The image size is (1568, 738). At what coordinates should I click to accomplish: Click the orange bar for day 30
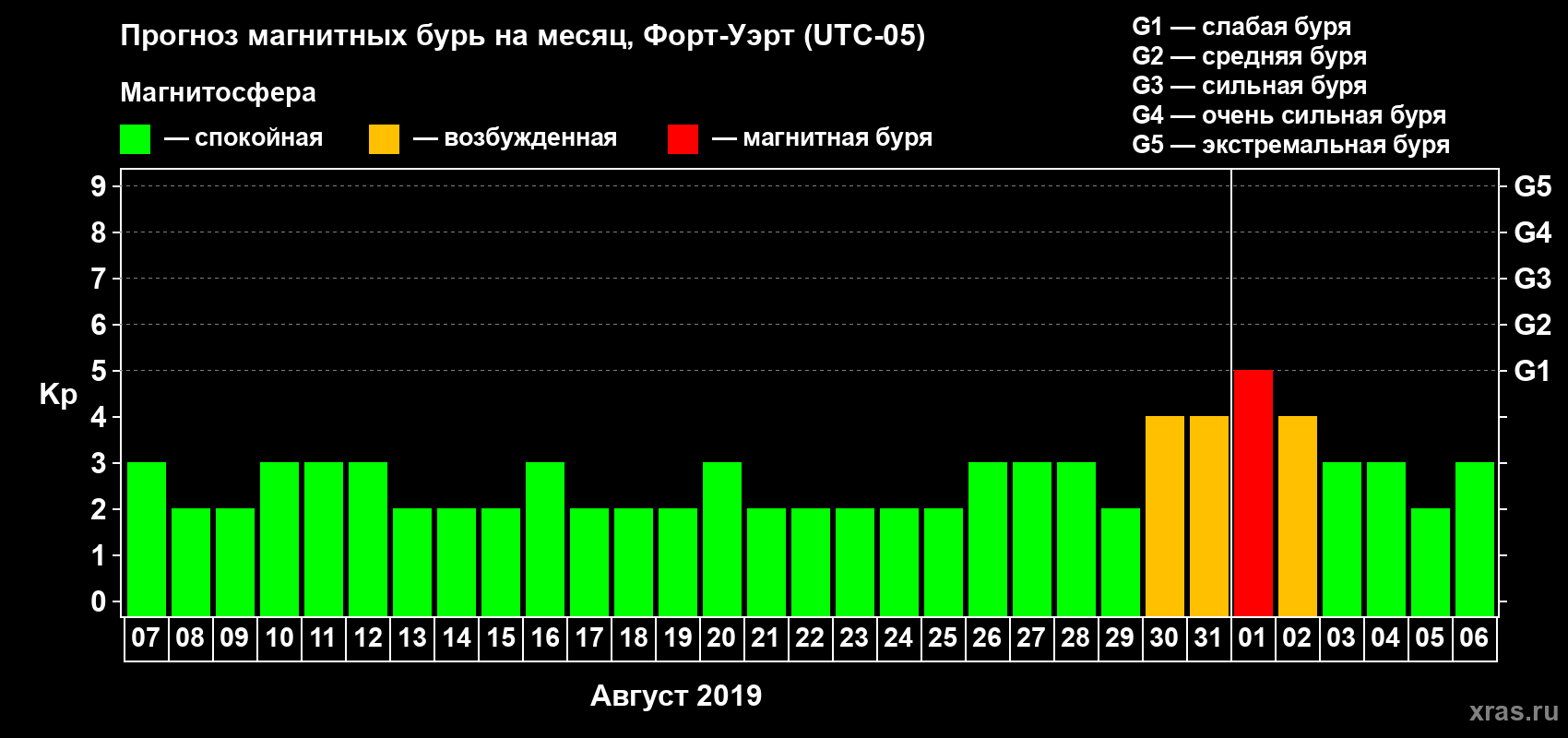pyautogui.click(x=1165, y=516)
